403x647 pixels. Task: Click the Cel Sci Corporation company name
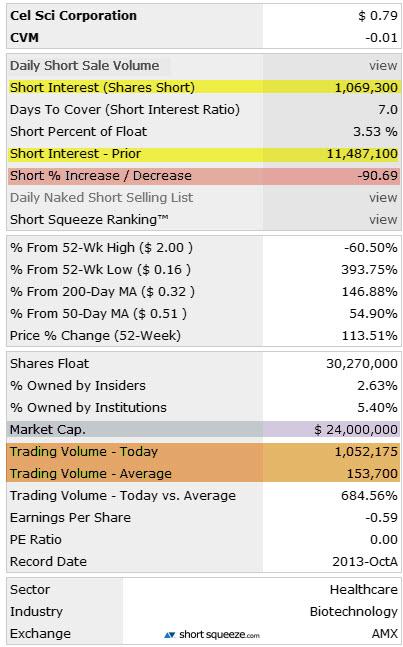pos(73,16)
